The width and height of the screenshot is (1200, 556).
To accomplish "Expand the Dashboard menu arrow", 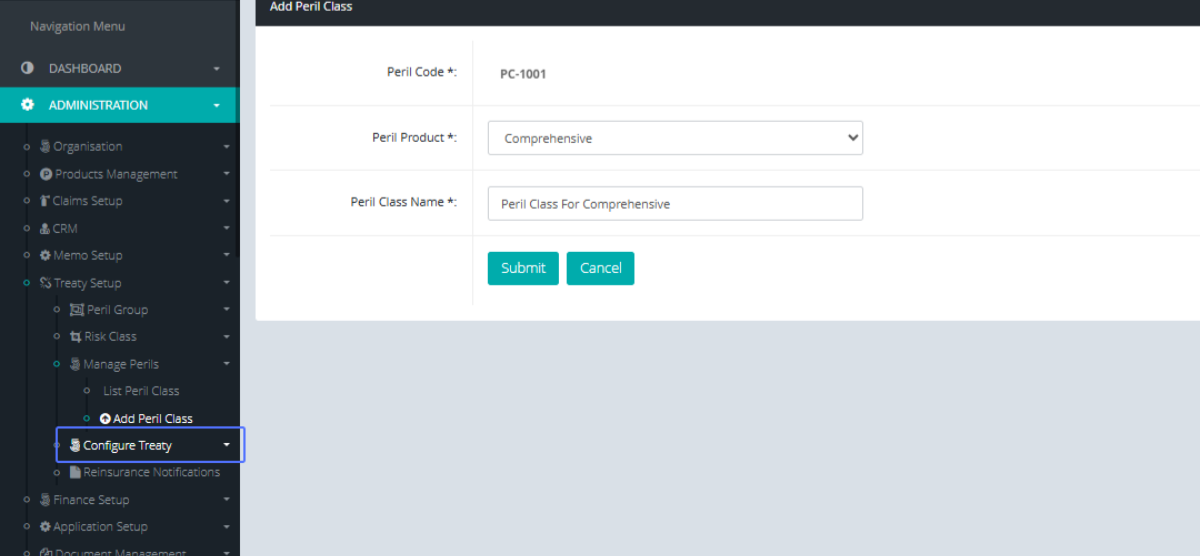I will 216,69.
